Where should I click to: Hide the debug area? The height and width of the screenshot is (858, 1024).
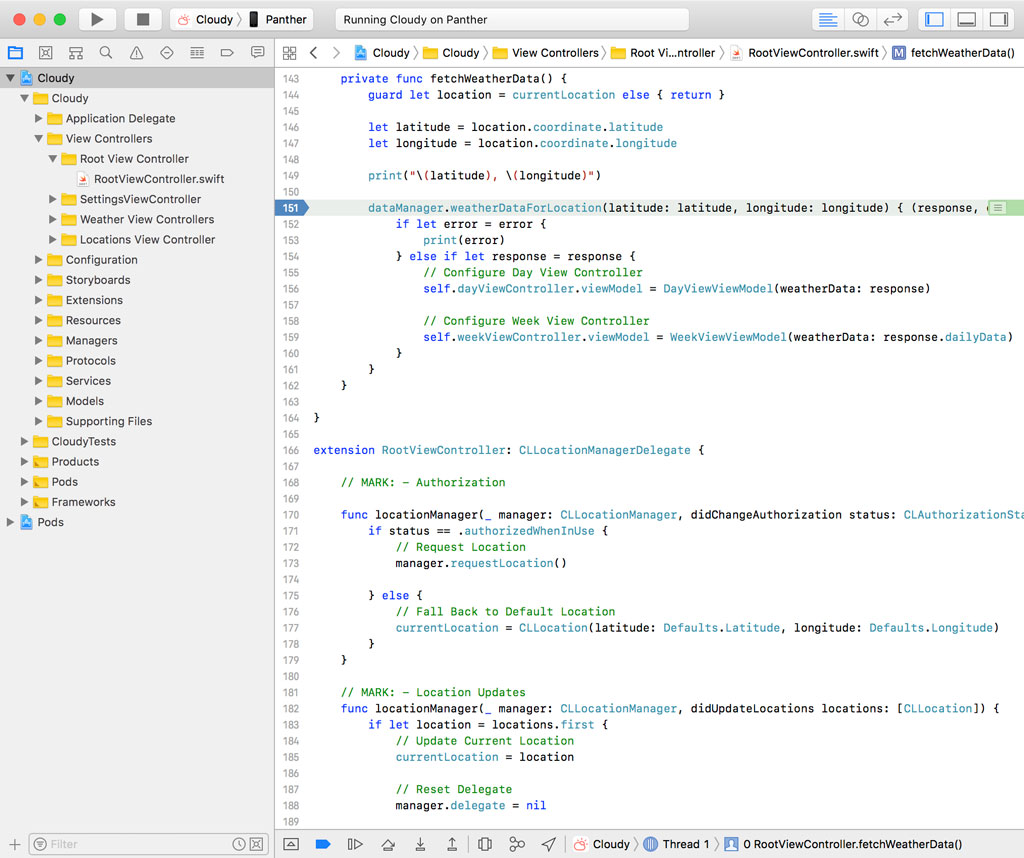291,844
